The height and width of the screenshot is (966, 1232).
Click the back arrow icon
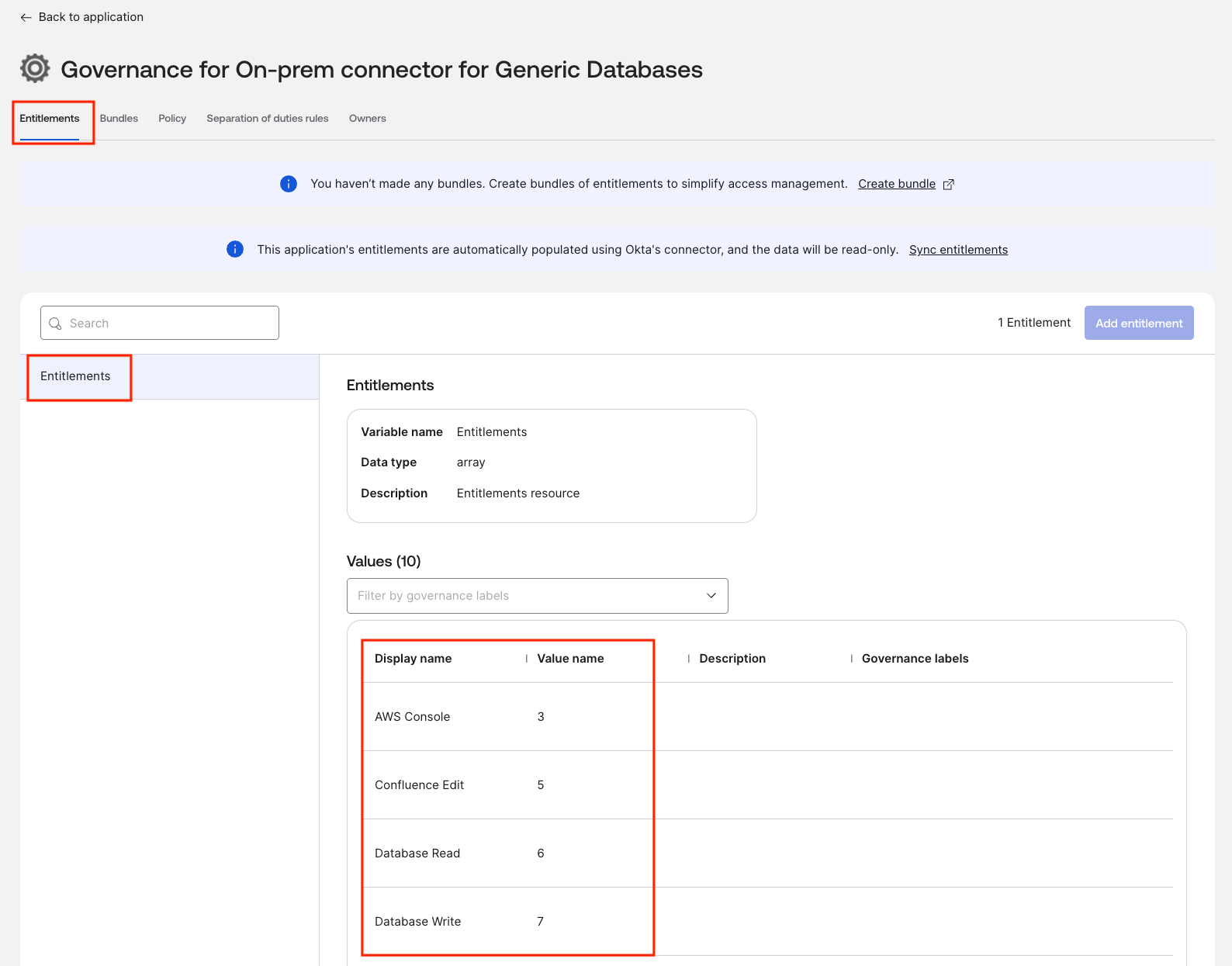click(x=26, y=17)
